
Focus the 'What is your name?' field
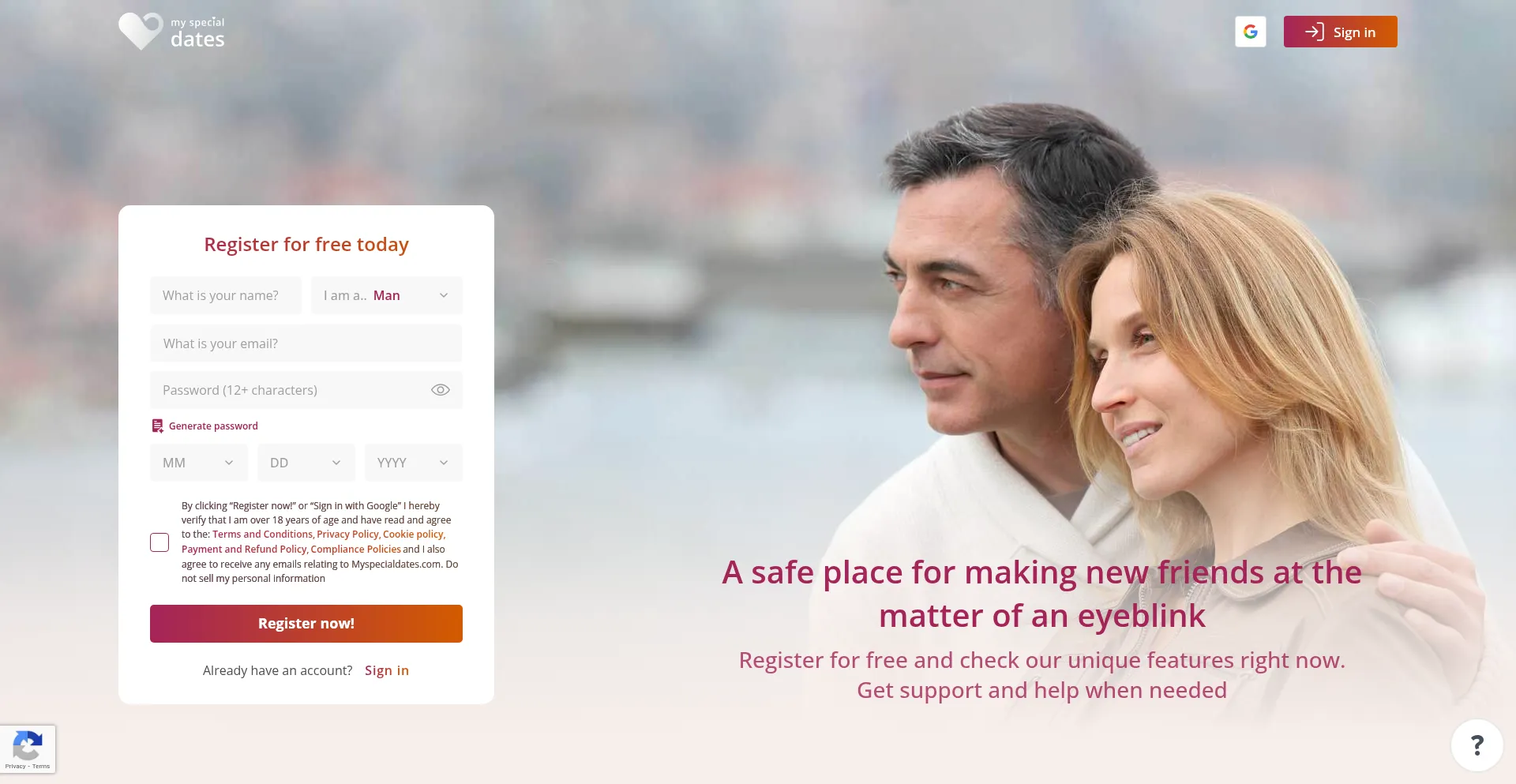226,295
